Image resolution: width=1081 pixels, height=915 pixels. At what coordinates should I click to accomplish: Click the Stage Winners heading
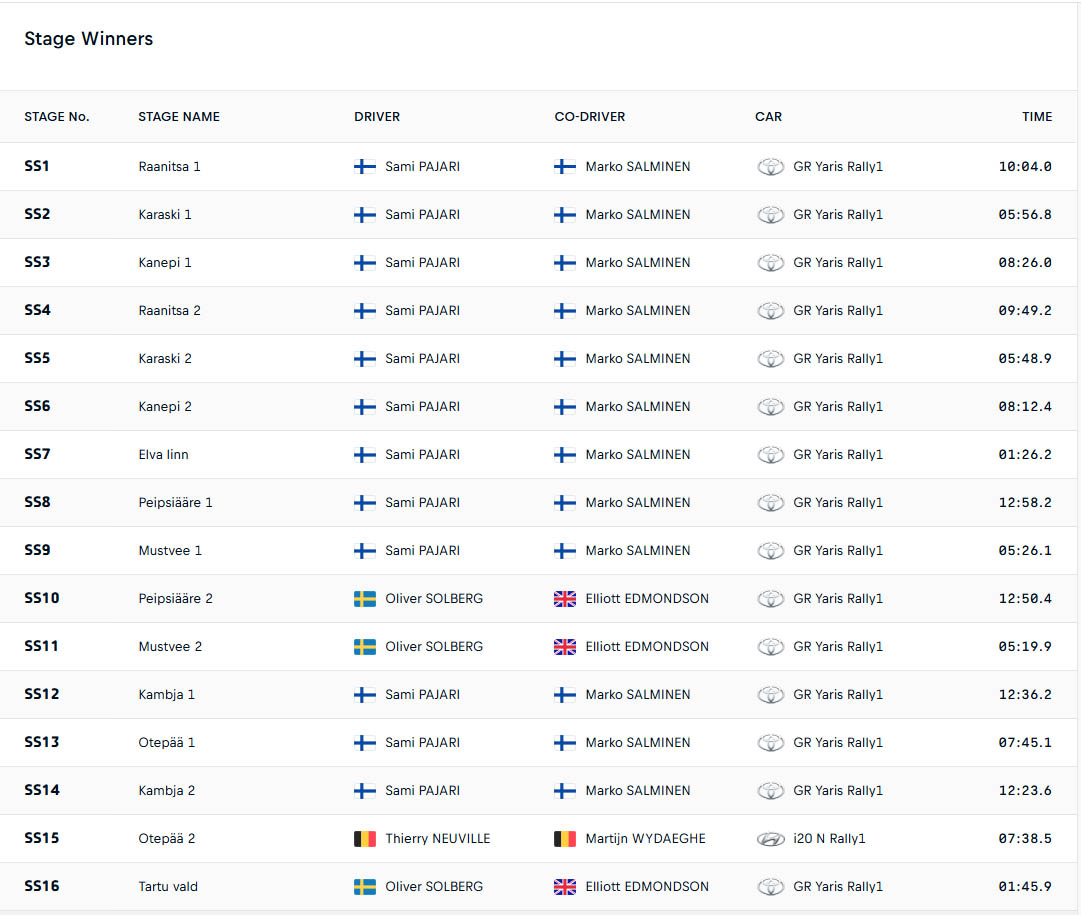click(89, 39)
